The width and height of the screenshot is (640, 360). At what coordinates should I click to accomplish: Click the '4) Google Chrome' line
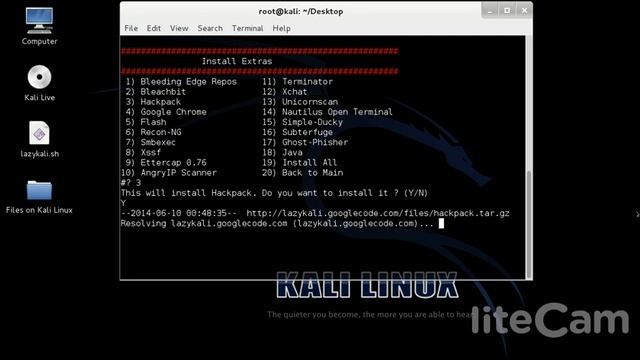coord(166,112)
